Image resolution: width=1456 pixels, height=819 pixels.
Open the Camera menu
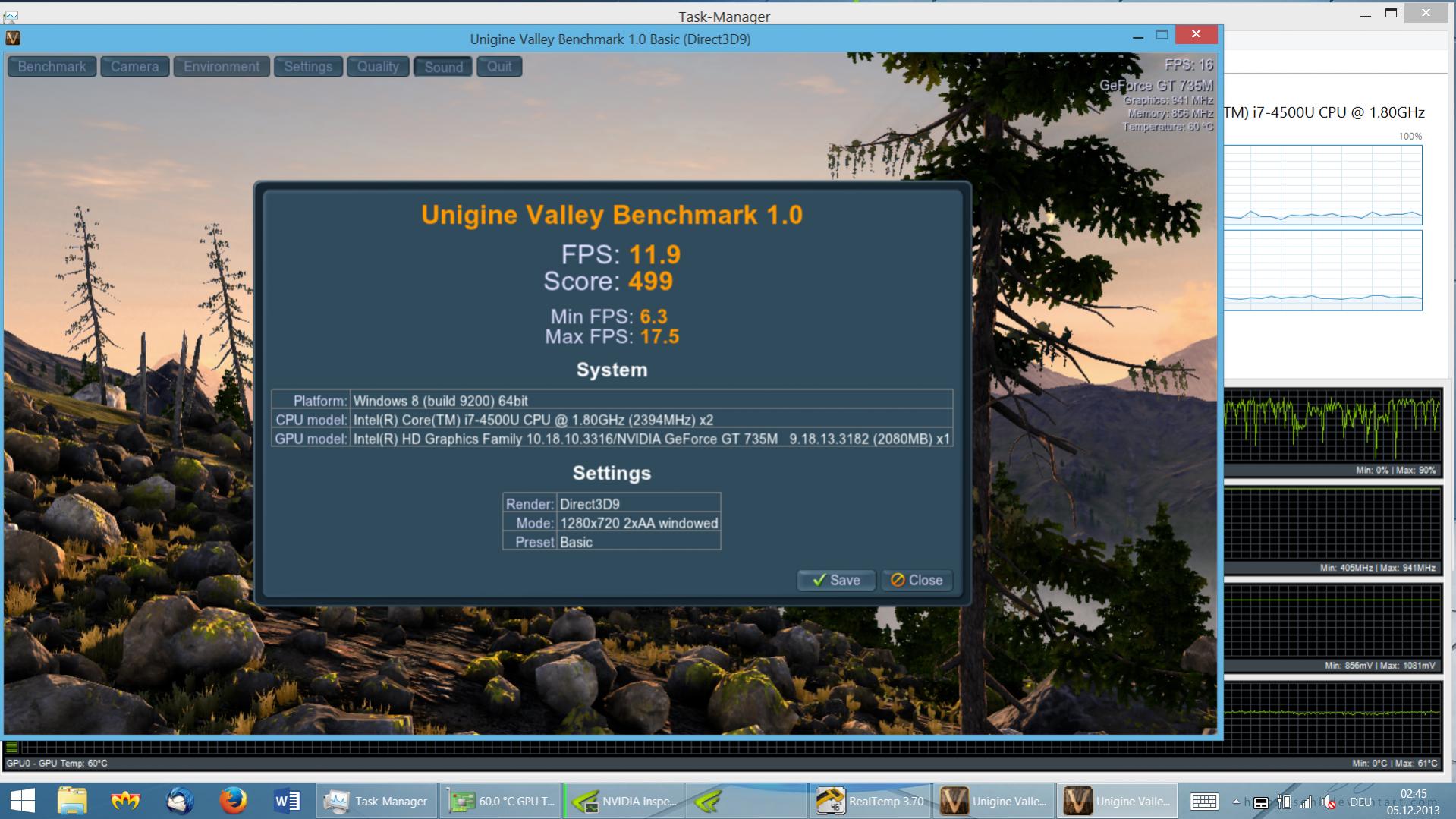point(134,66)
